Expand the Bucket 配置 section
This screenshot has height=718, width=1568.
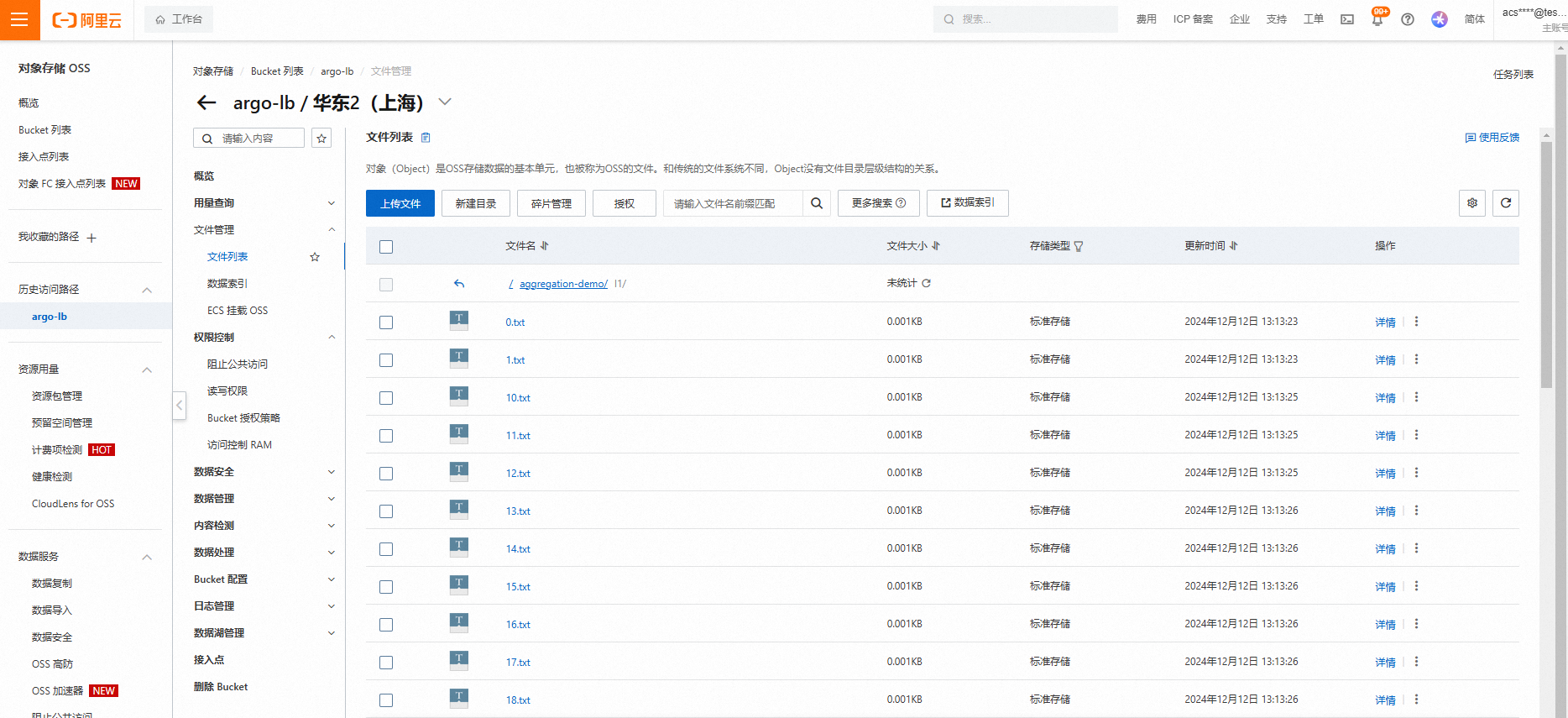[x=332, y=579]
